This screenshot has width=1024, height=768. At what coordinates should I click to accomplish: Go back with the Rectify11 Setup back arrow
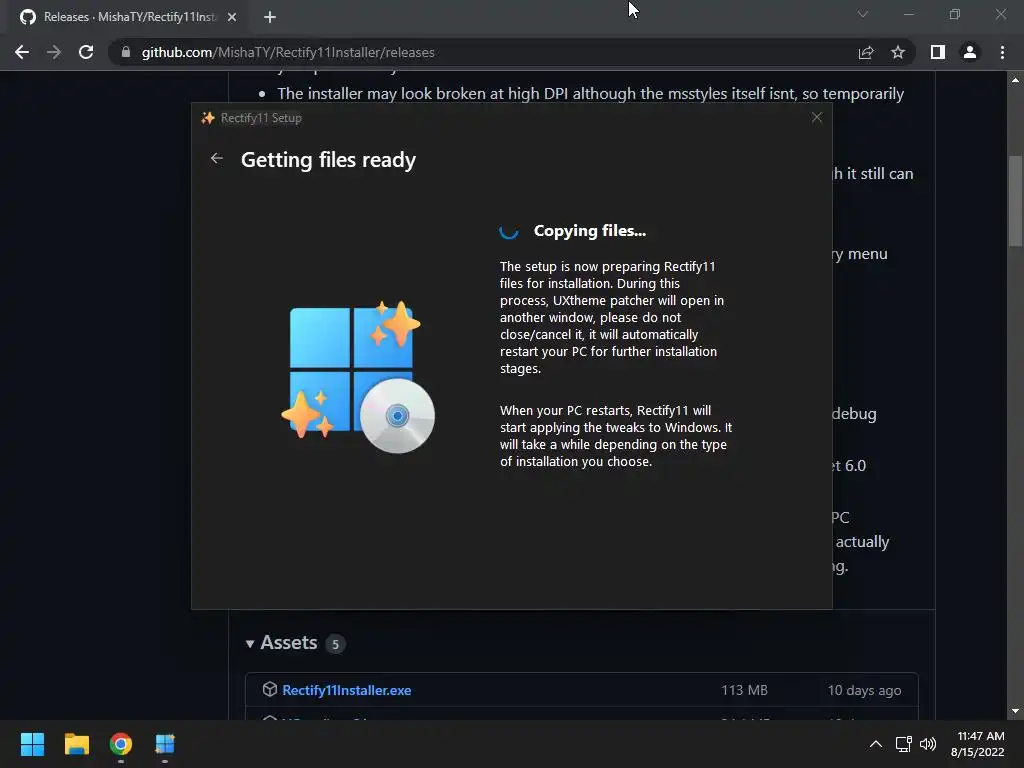coord(217,159)
